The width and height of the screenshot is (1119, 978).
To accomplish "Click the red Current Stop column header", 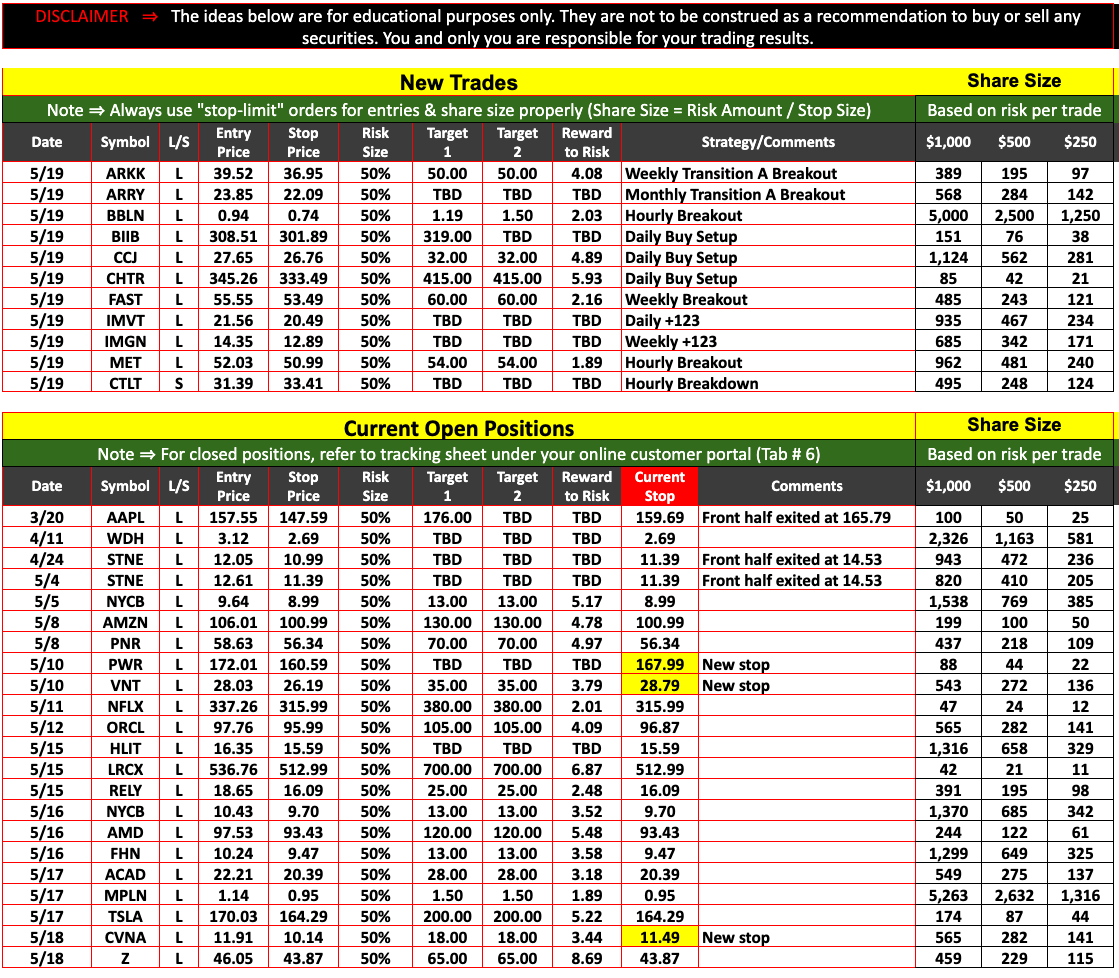I will (659, 486).
